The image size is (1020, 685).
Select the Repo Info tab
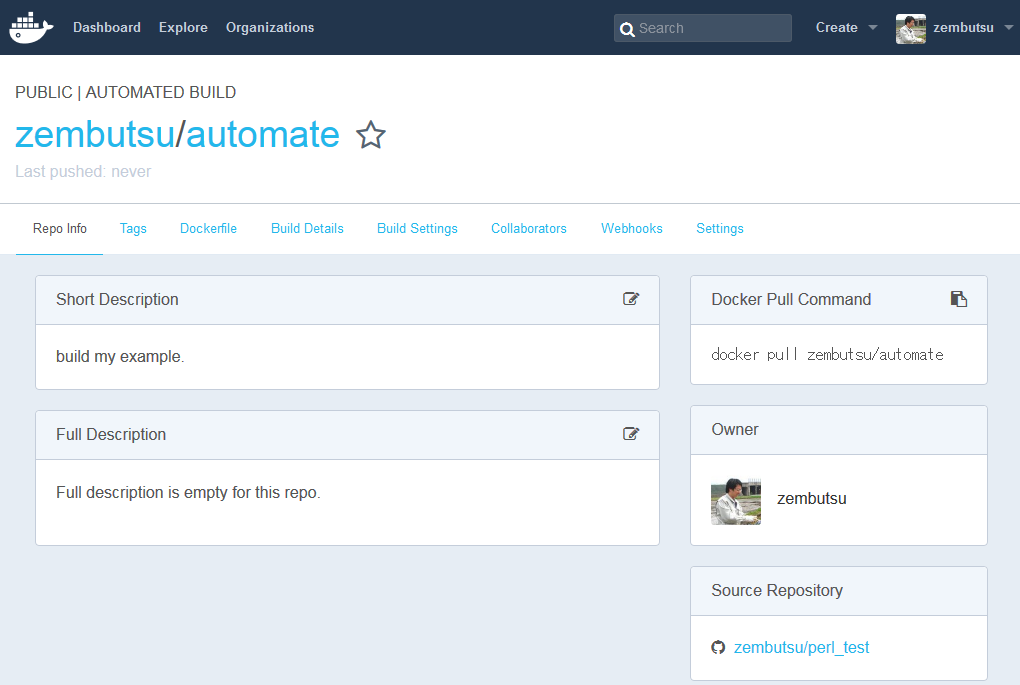point(60,228)
